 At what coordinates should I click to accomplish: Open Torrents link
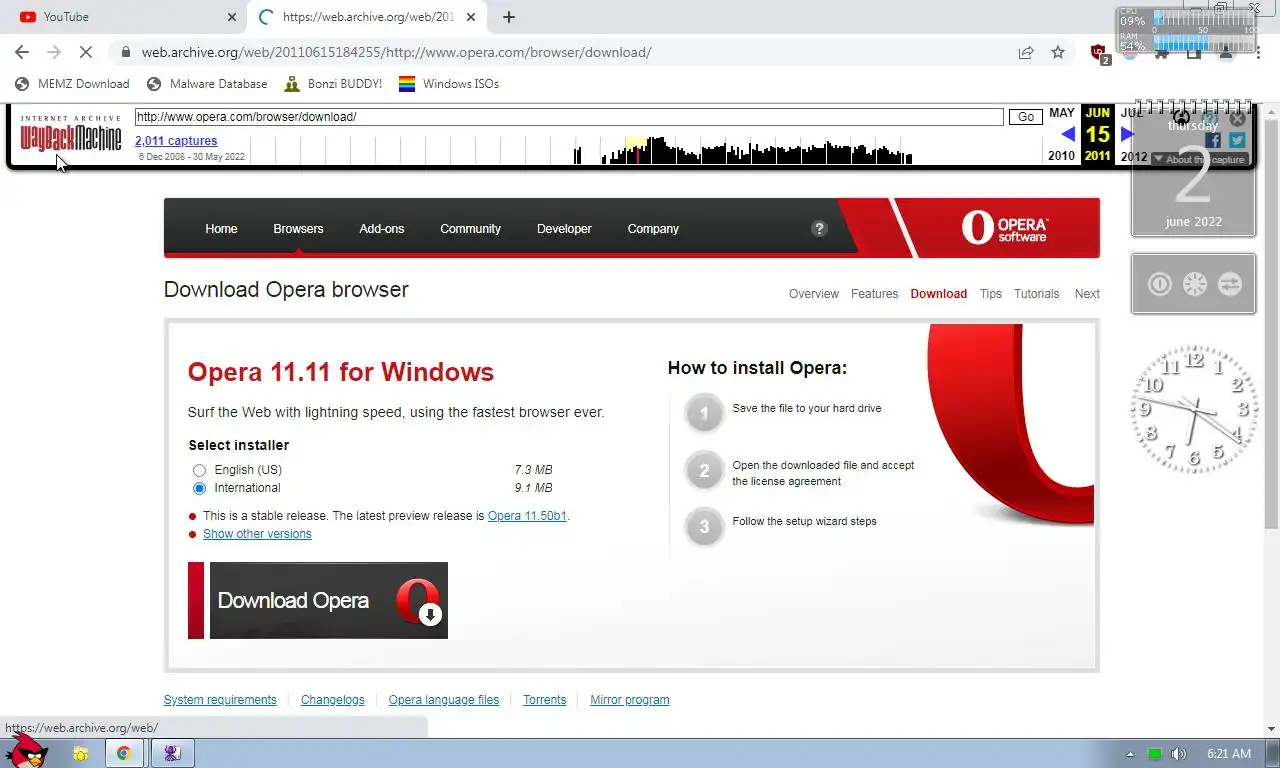[x=545, y=700]
